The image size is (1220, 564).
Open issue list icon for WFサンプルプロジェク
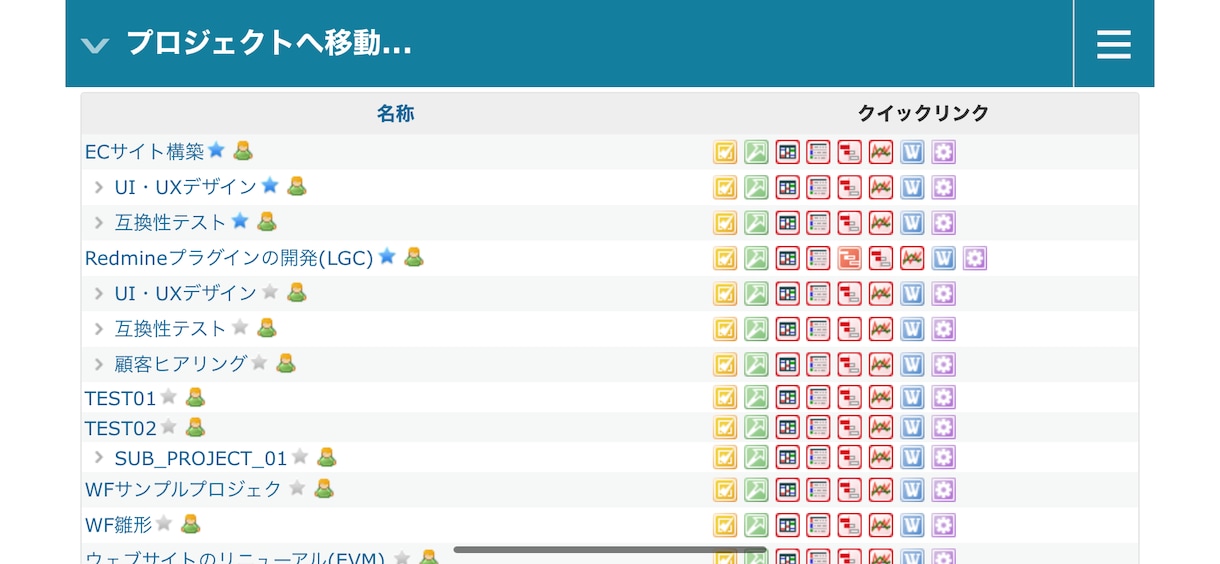[818, 490]
